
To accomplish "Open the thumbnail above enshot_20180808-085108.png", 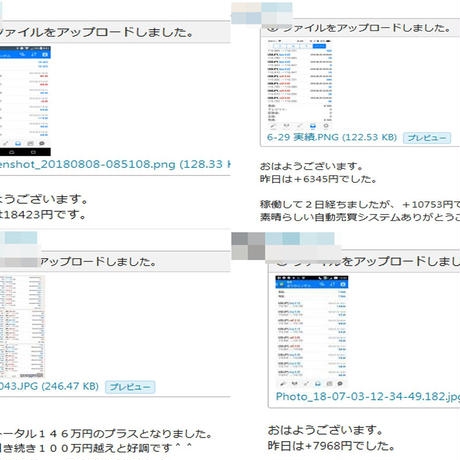I will (25, 101).
